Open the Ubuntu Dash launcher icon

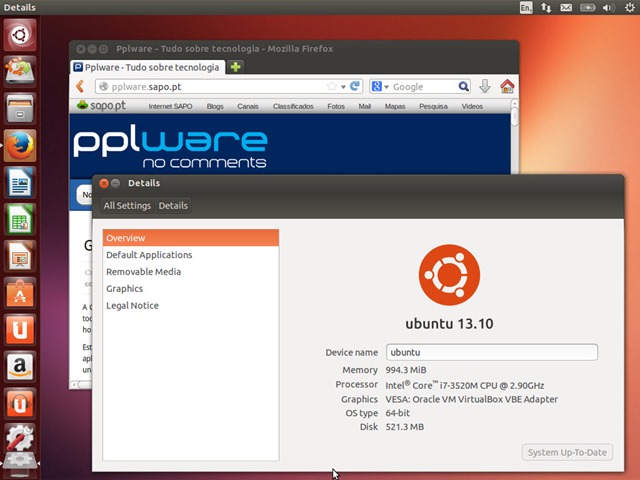pyautogui.click(x=20, y=35)
